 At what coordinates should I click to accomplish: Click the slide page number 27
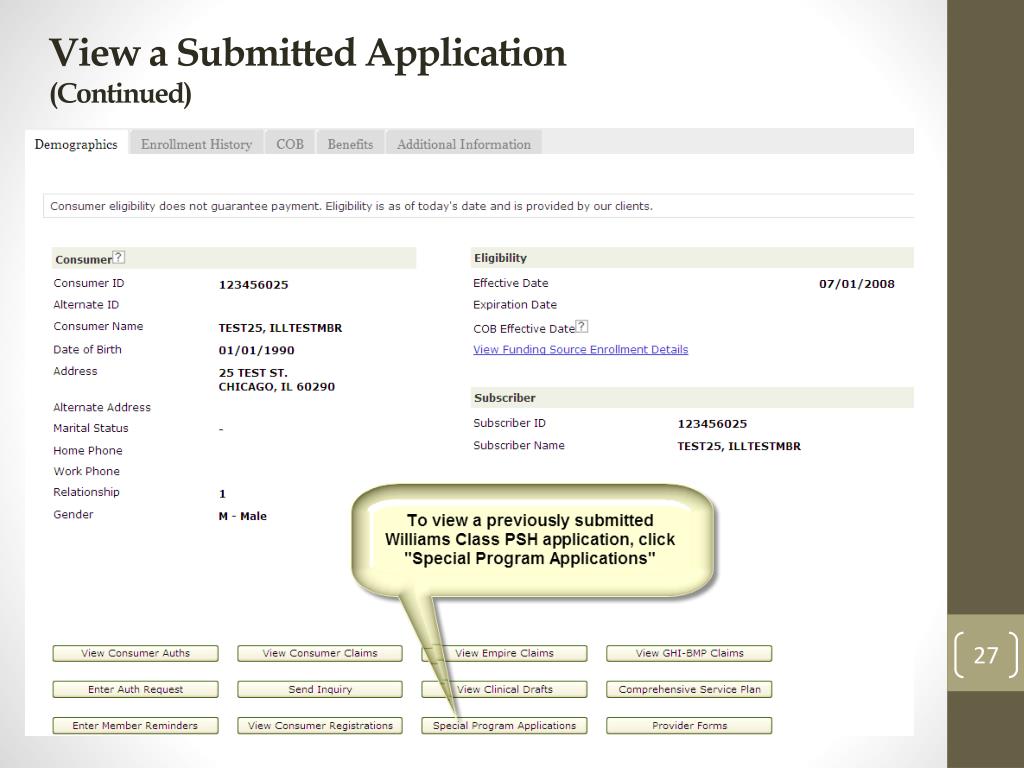tap(985, 654)
